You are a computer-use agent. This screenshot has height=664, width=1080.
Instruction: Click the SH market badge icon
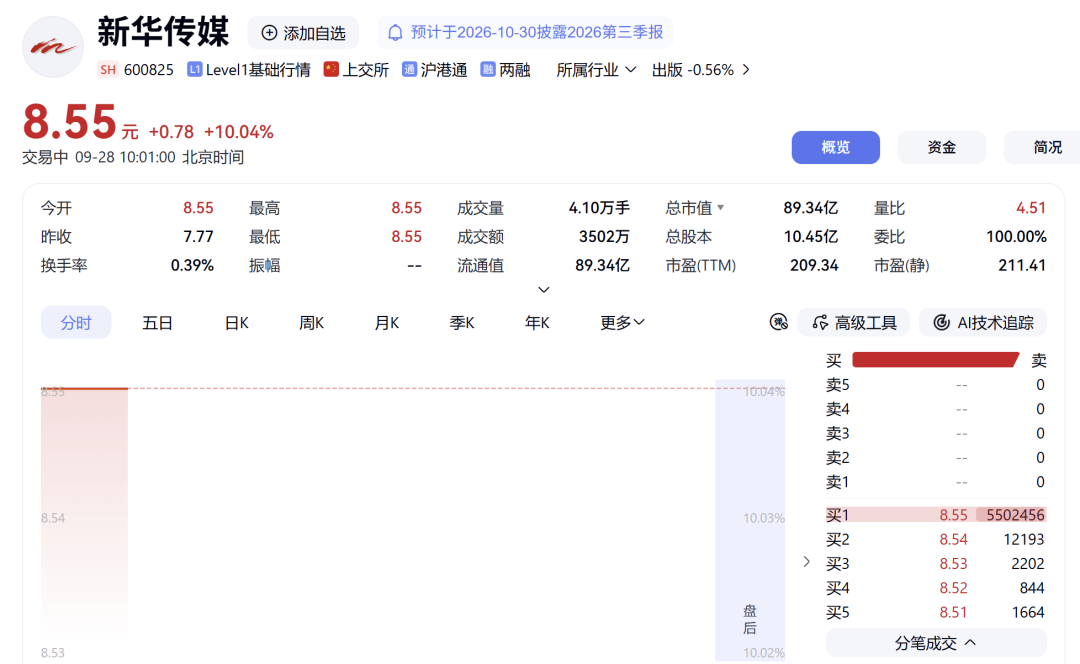[108, 70]
